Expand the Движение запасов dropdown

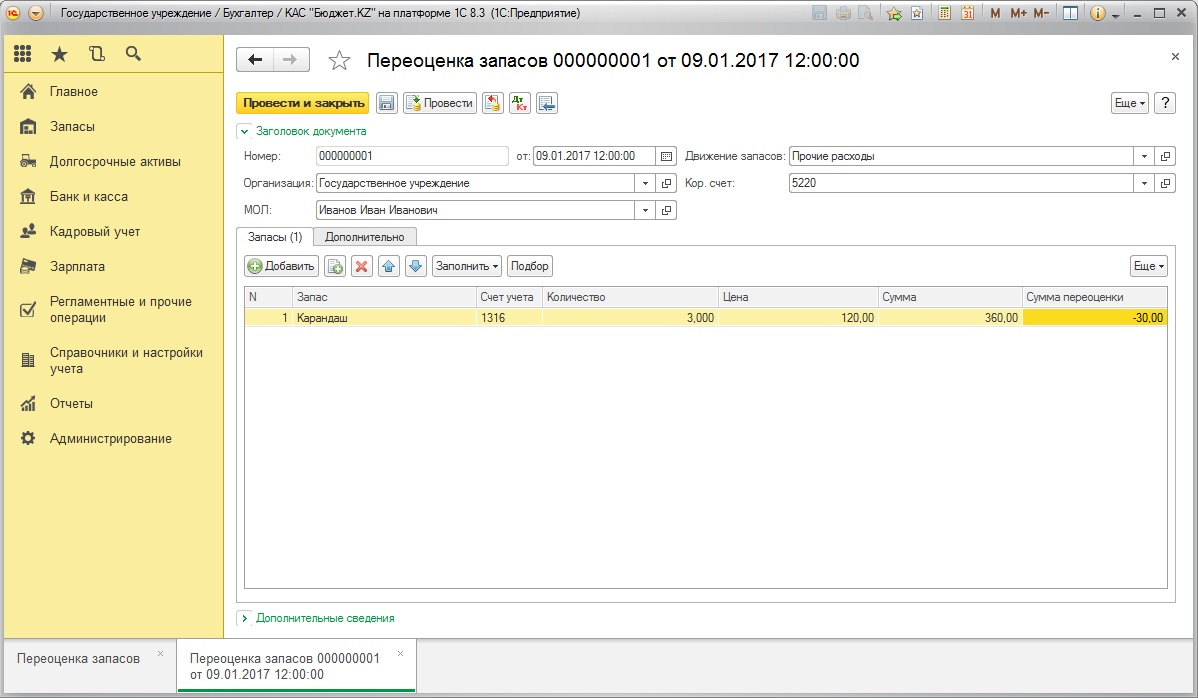pos(1144,156)
